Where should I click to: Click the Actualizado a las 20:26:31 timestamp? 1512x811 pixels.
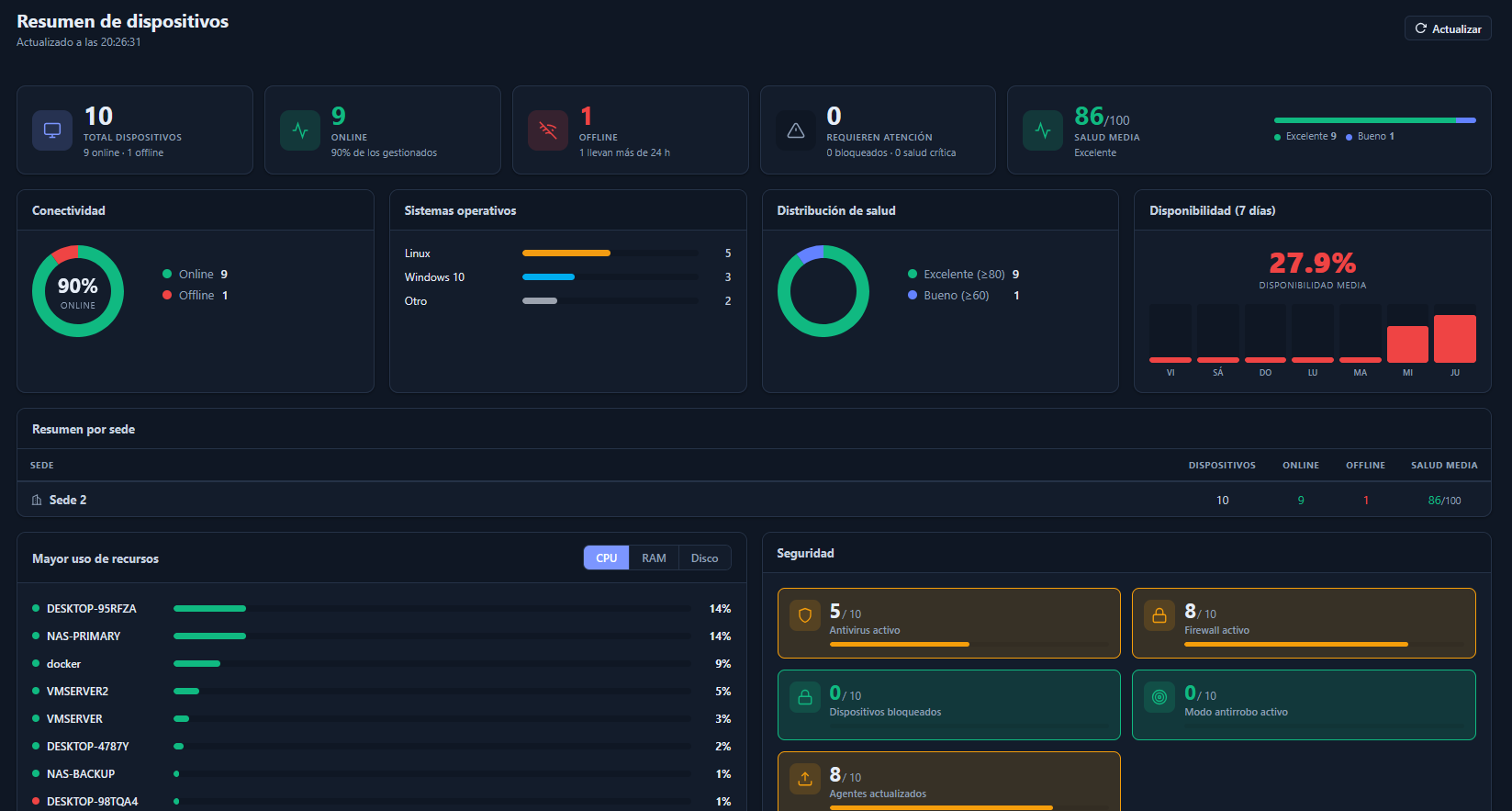pyautogui.click(x=79, y=42)
